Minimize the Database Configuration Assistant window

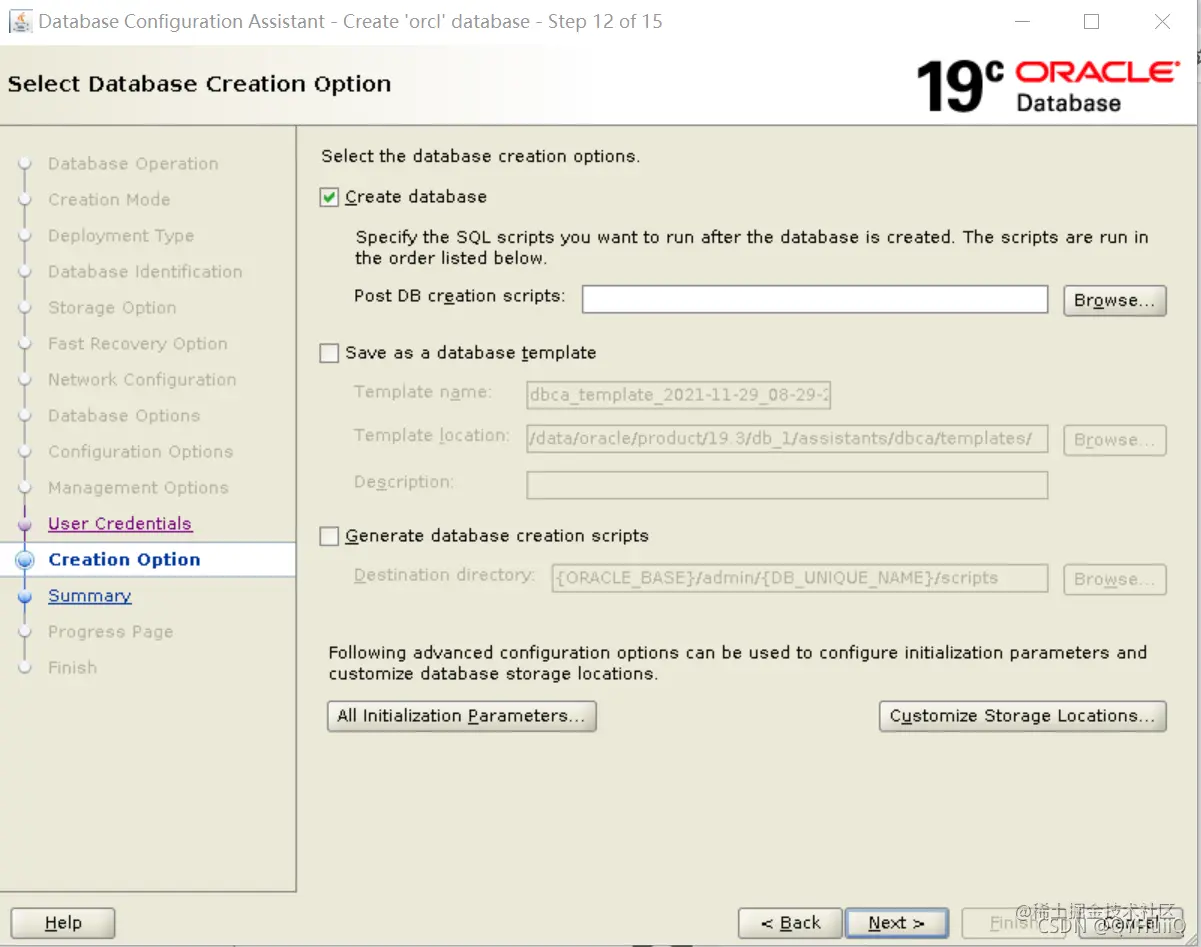coord(1022,22)
